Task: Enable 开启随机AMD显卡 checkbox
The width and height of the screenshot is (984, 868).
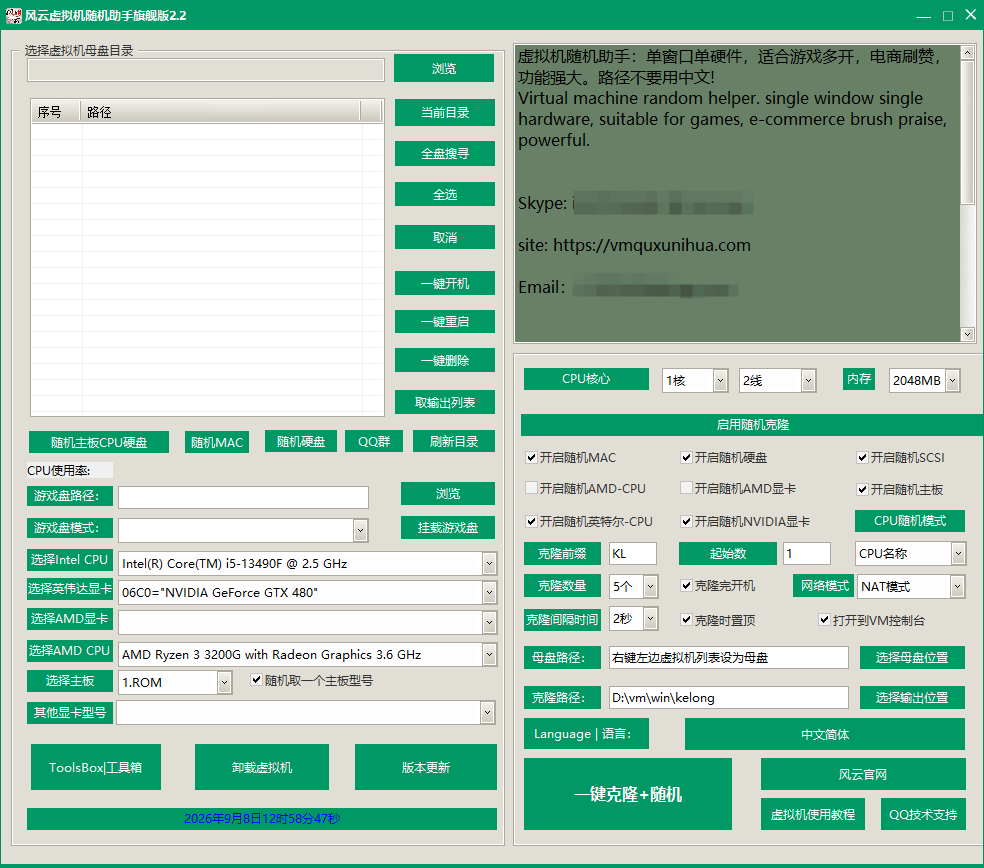Action: pyautogui.click(x=686, y=488)
